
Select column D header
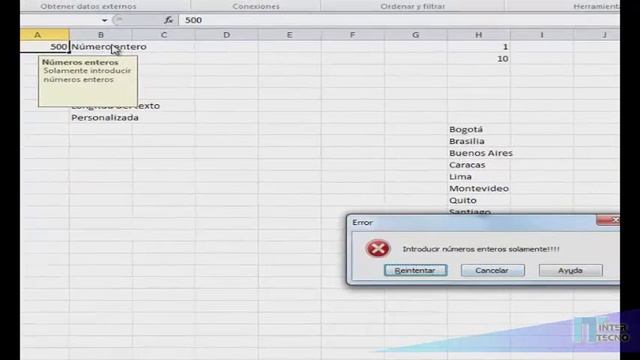[227, 35]
